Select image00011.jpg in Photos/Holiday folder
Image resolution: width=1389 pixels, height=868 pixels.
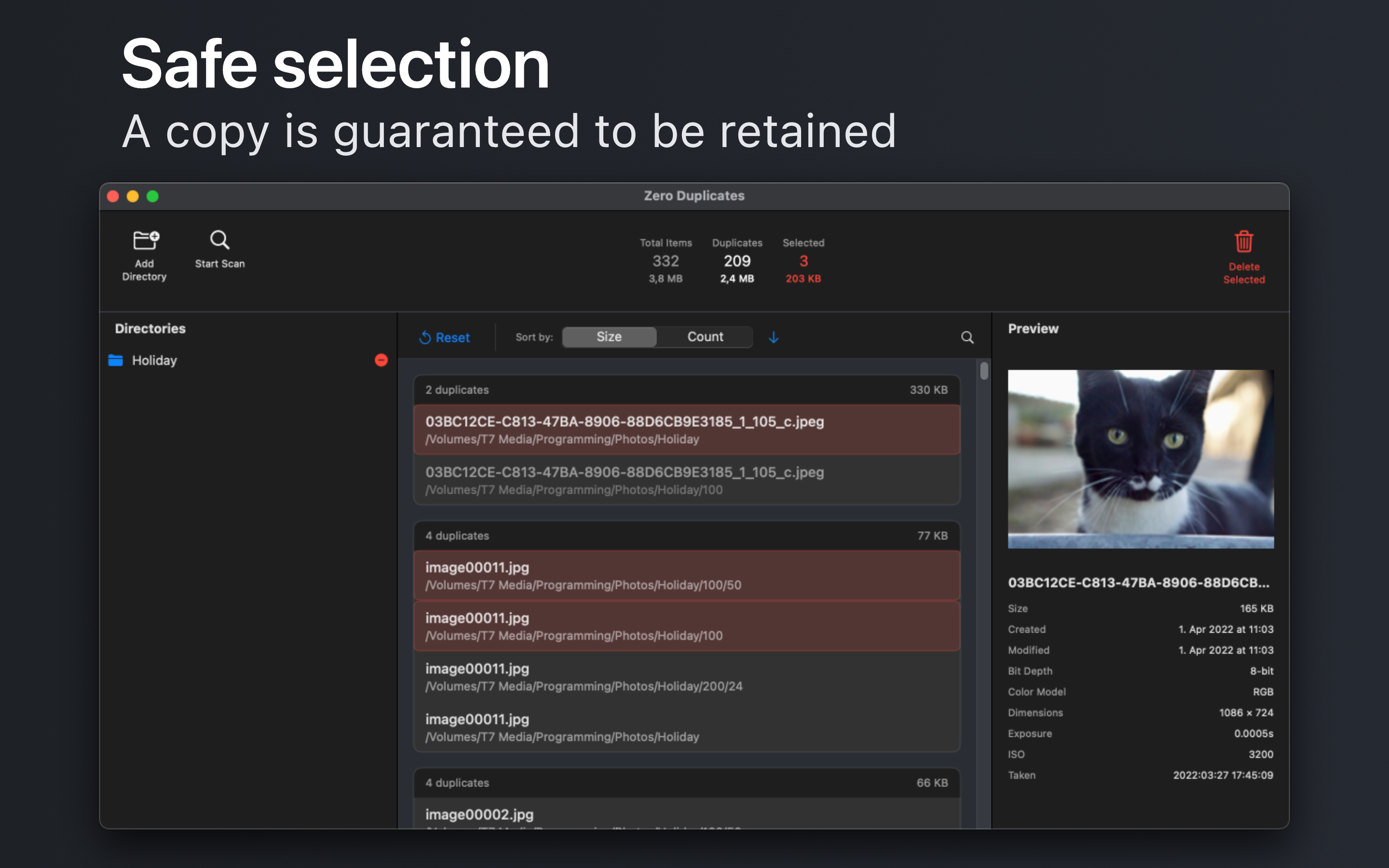tap(686, 727)
